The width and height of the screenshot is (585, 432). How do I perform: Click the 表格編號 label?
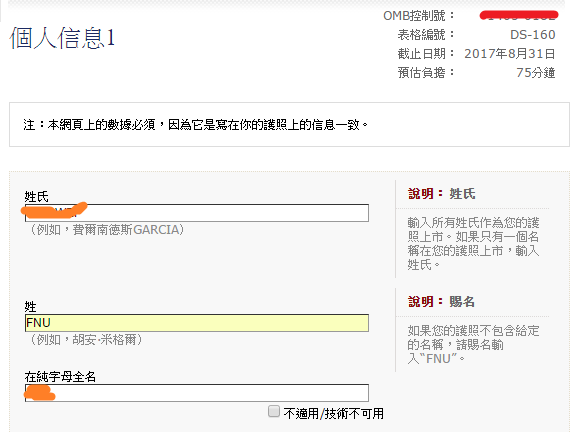point(426,35)
